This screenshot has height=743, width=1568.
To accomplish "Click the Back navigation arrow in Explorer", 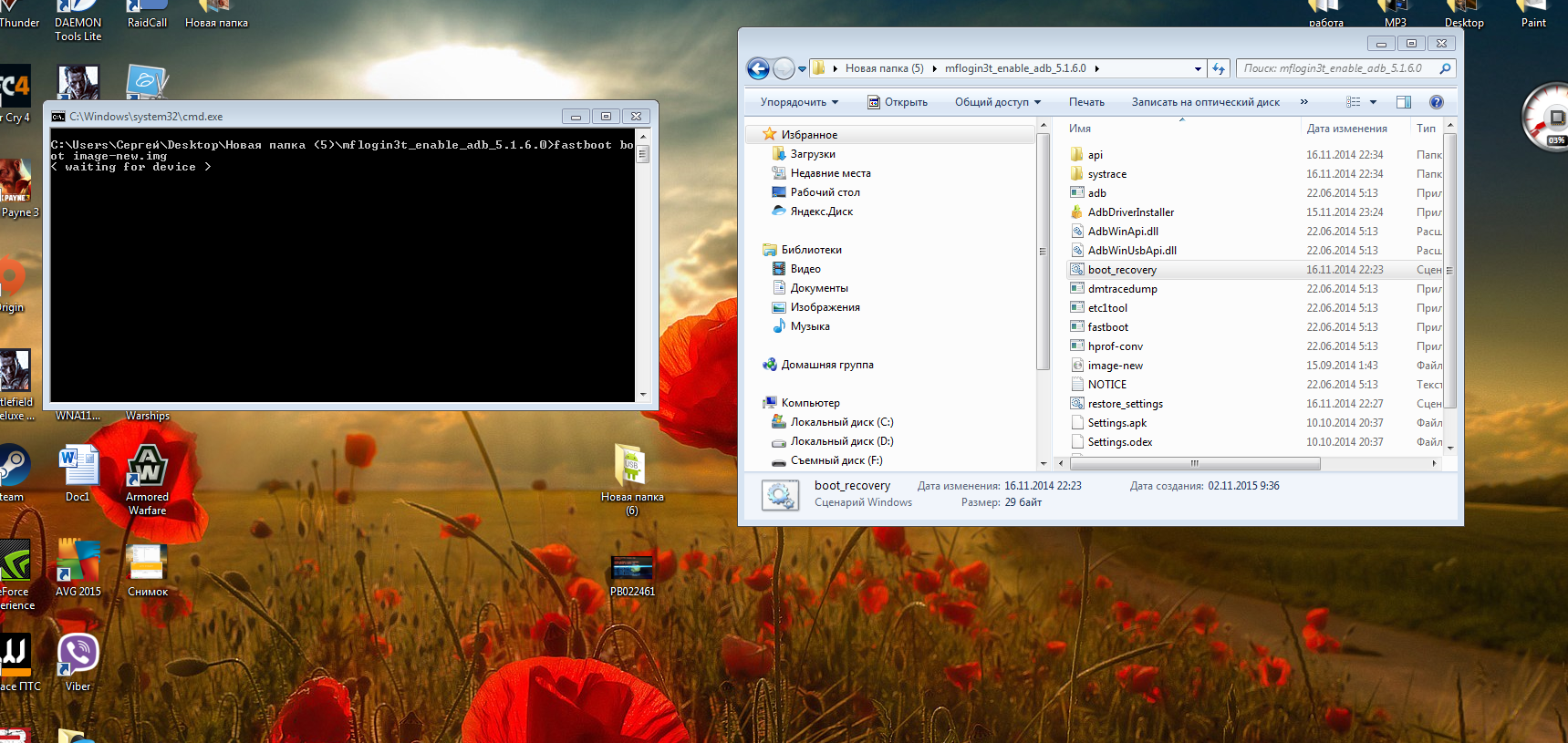I will 757,68.
